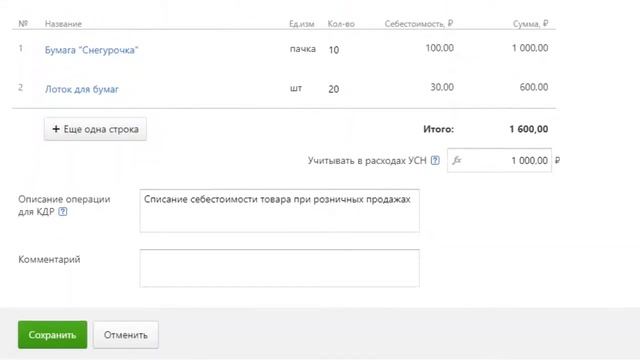Click the fx formula icon in УСН field
Image resolution: width=640 pixels, height=360 pixels.
(x=457, y=160)
